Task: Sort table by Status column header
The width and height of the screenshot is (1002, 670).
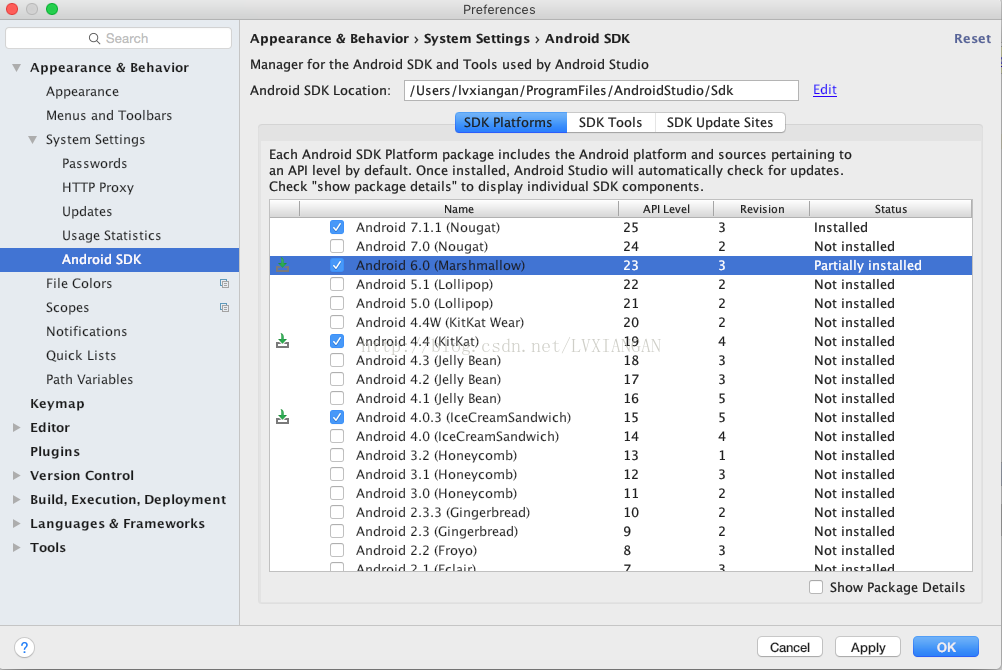Action: [x=891, y=209]
